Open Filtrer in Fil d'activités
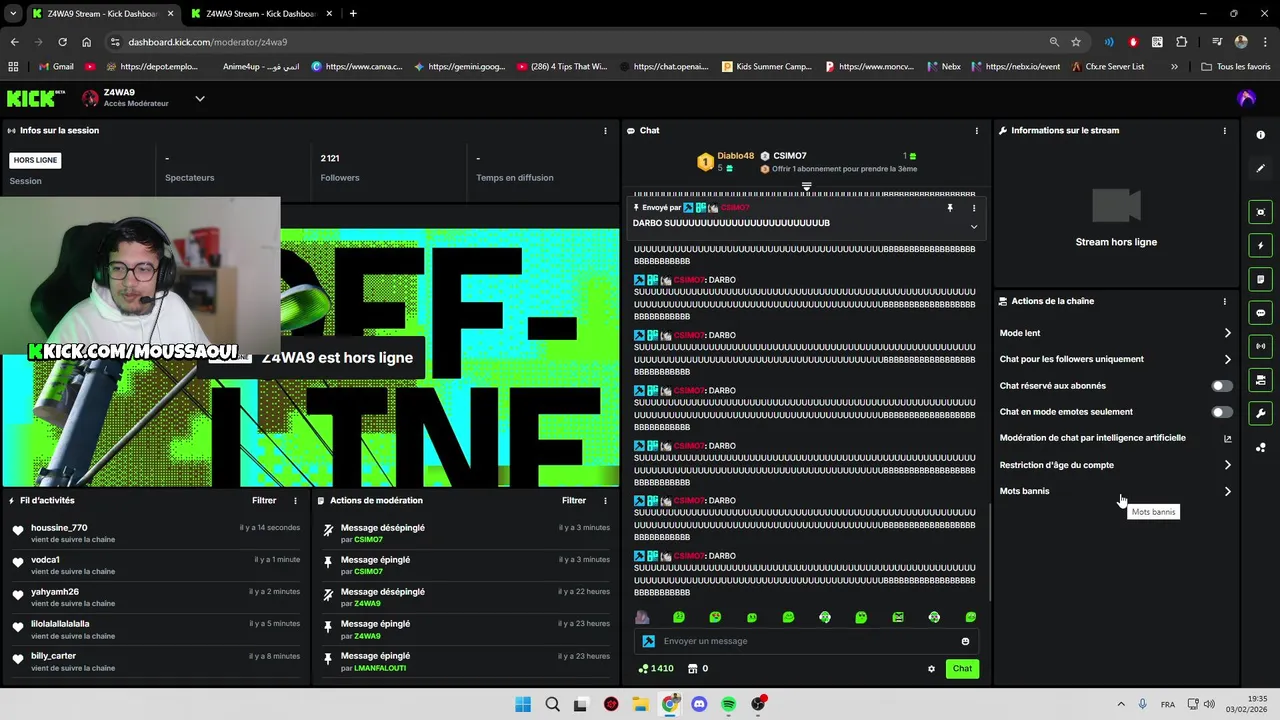Image resolution: width=1280 pixels, height=720 pixels. click(264, 501)
